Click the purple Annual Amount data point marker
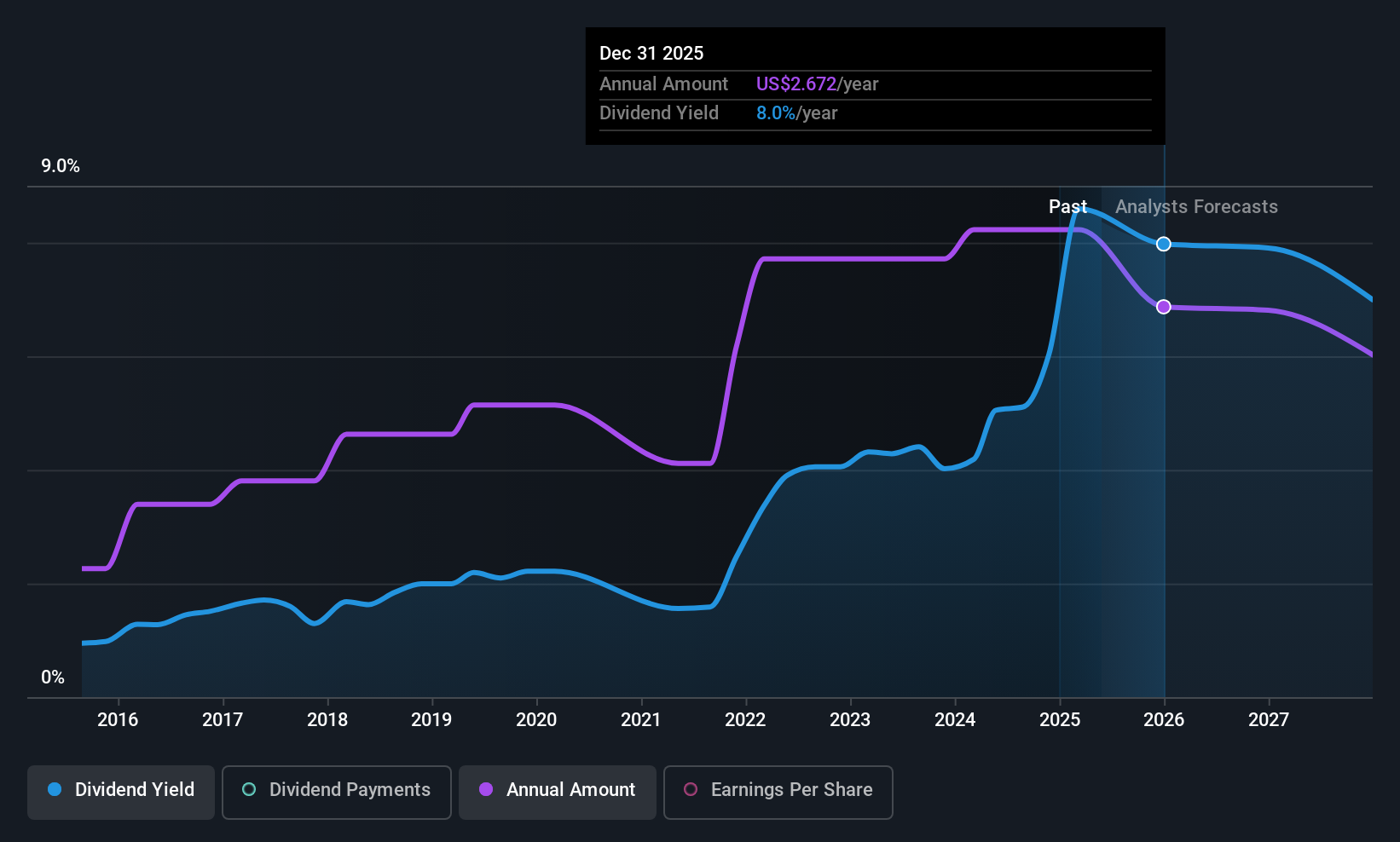Viewport: 1400px width, 842px height. (1164, 307)
